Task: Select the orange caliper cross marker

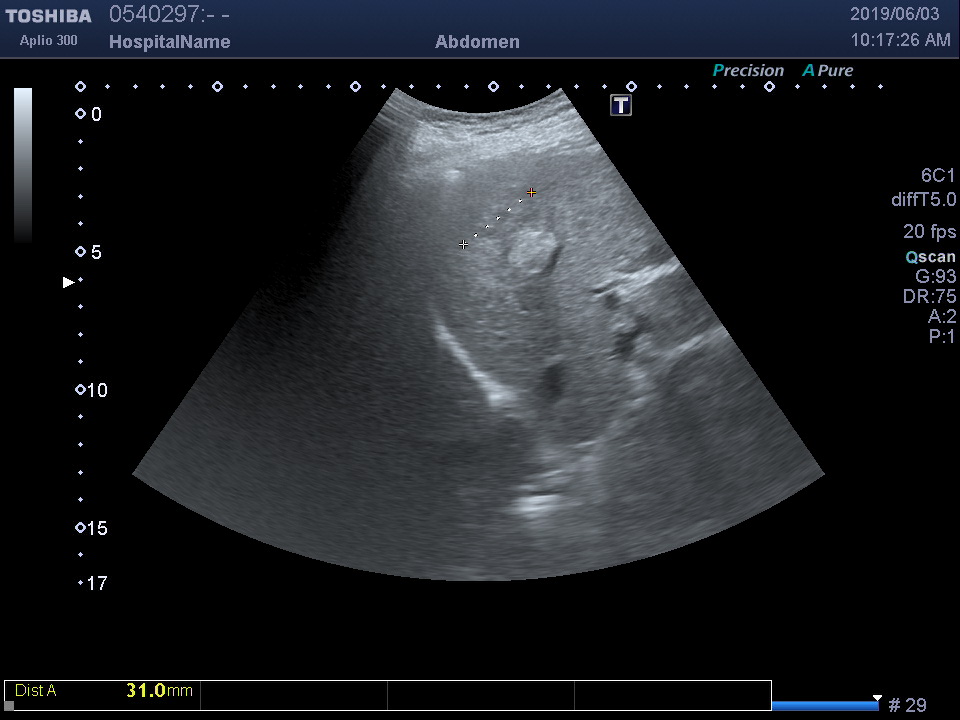Action: [531, 192]
